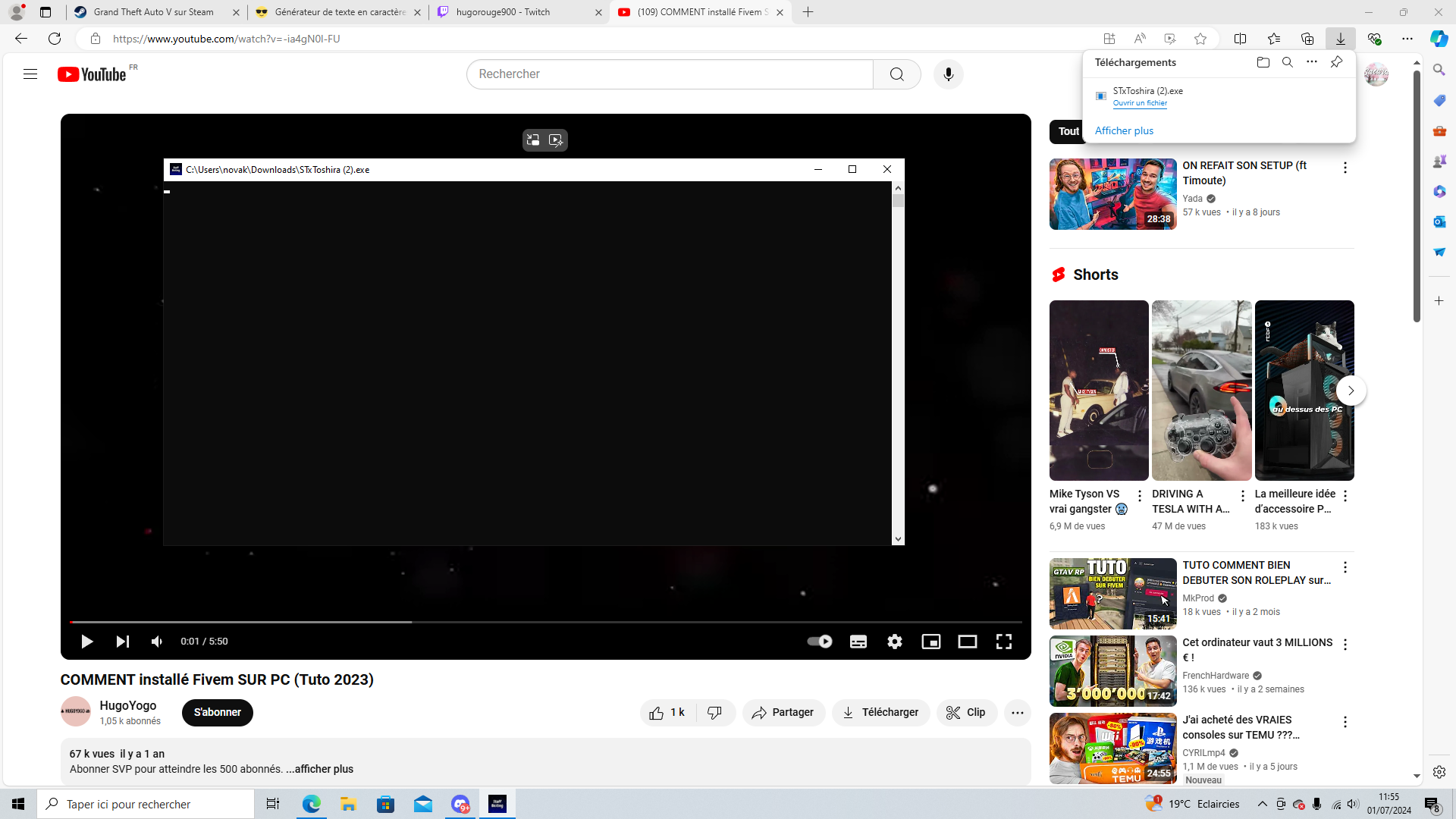Submit search with the magnifier button

coord(897,74)
